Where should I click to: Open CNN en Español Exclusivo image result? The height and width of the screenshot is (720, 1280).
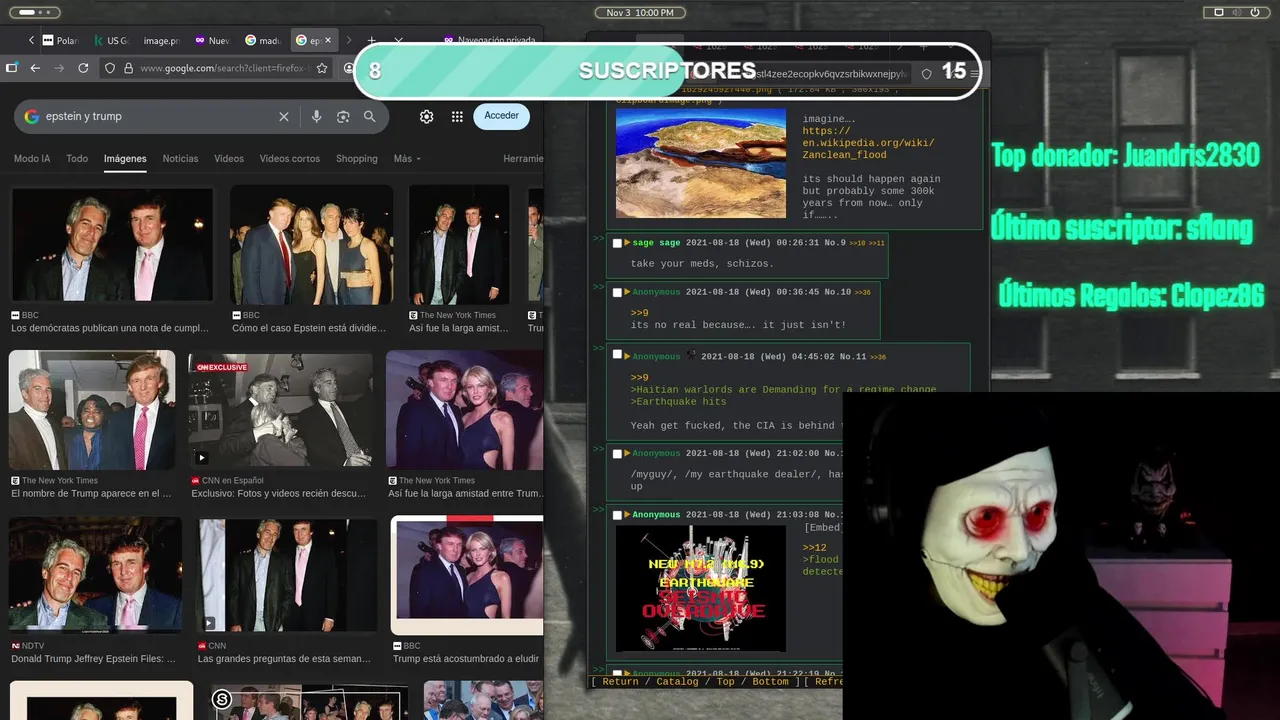click(282, 411)
